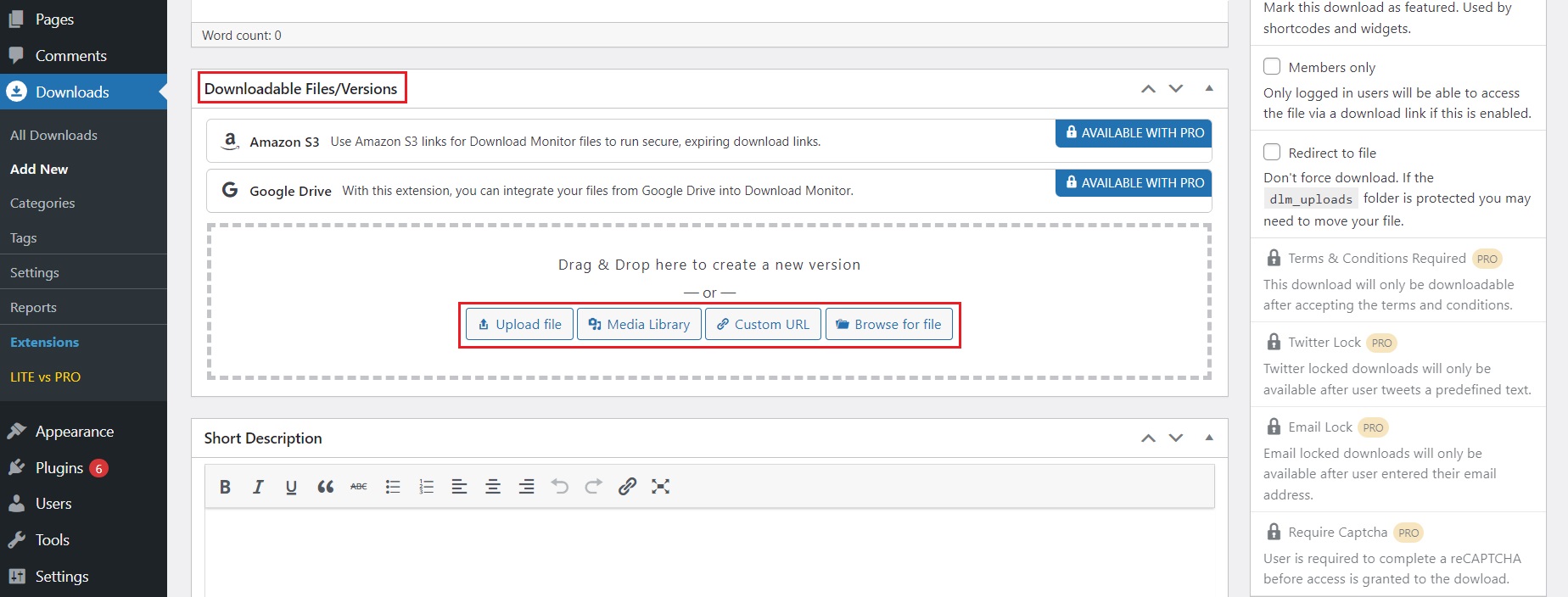1568x597 pixels.
Task: Click the Email Lock padlock icon
Action: point(1274,427)
